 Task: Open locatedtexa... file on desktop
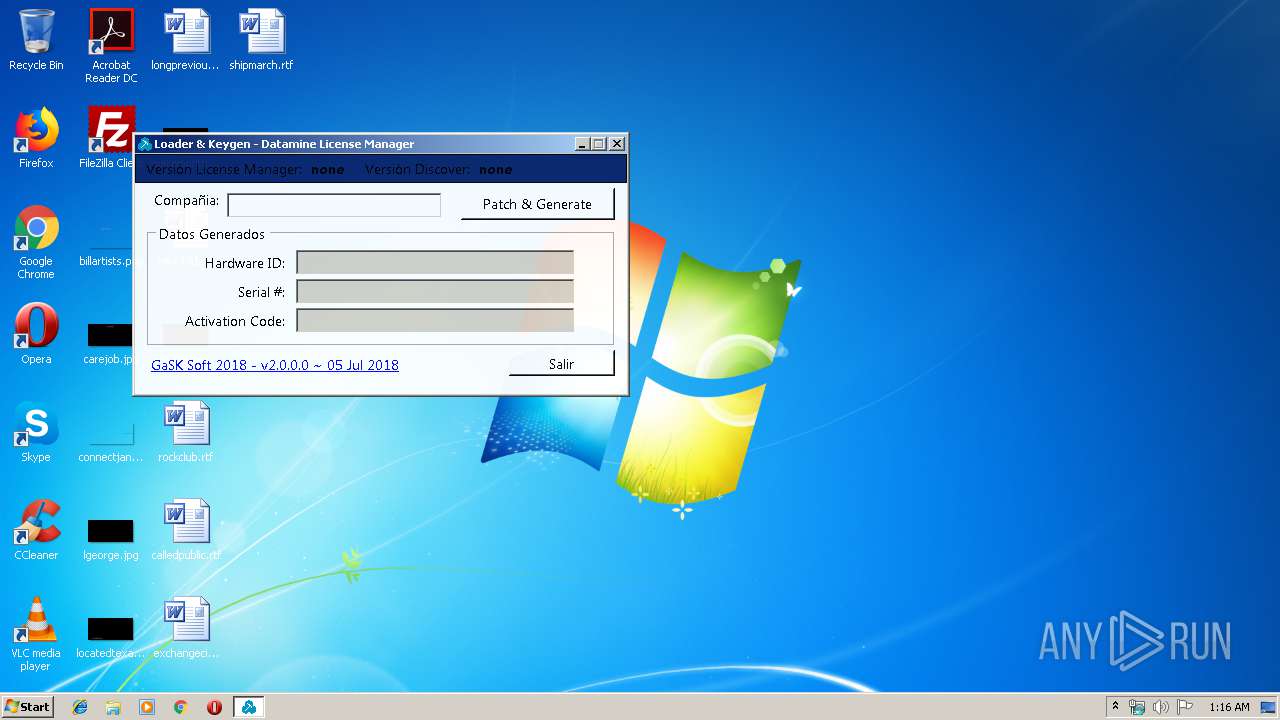110,636
